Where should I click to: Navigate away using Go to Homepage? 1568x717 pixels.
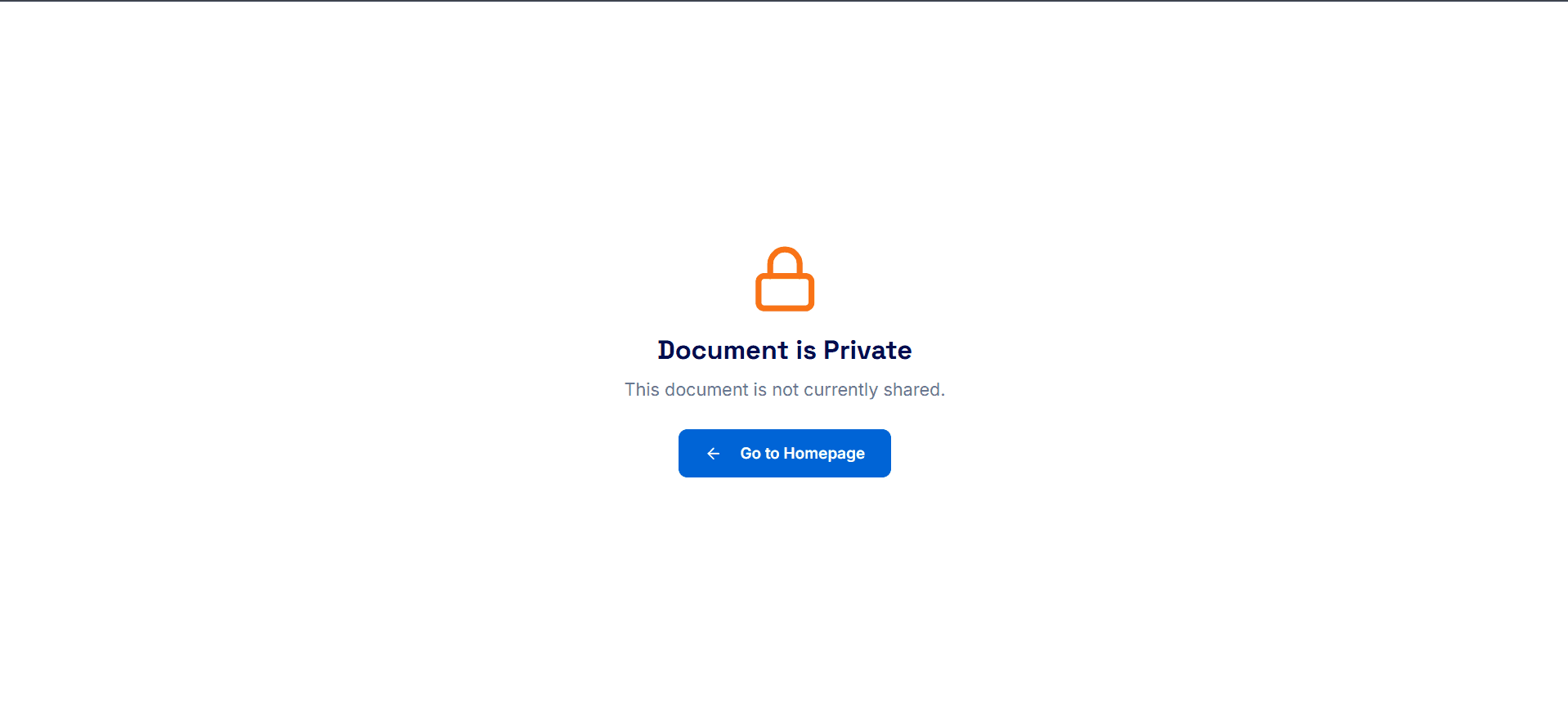(784, 453)
